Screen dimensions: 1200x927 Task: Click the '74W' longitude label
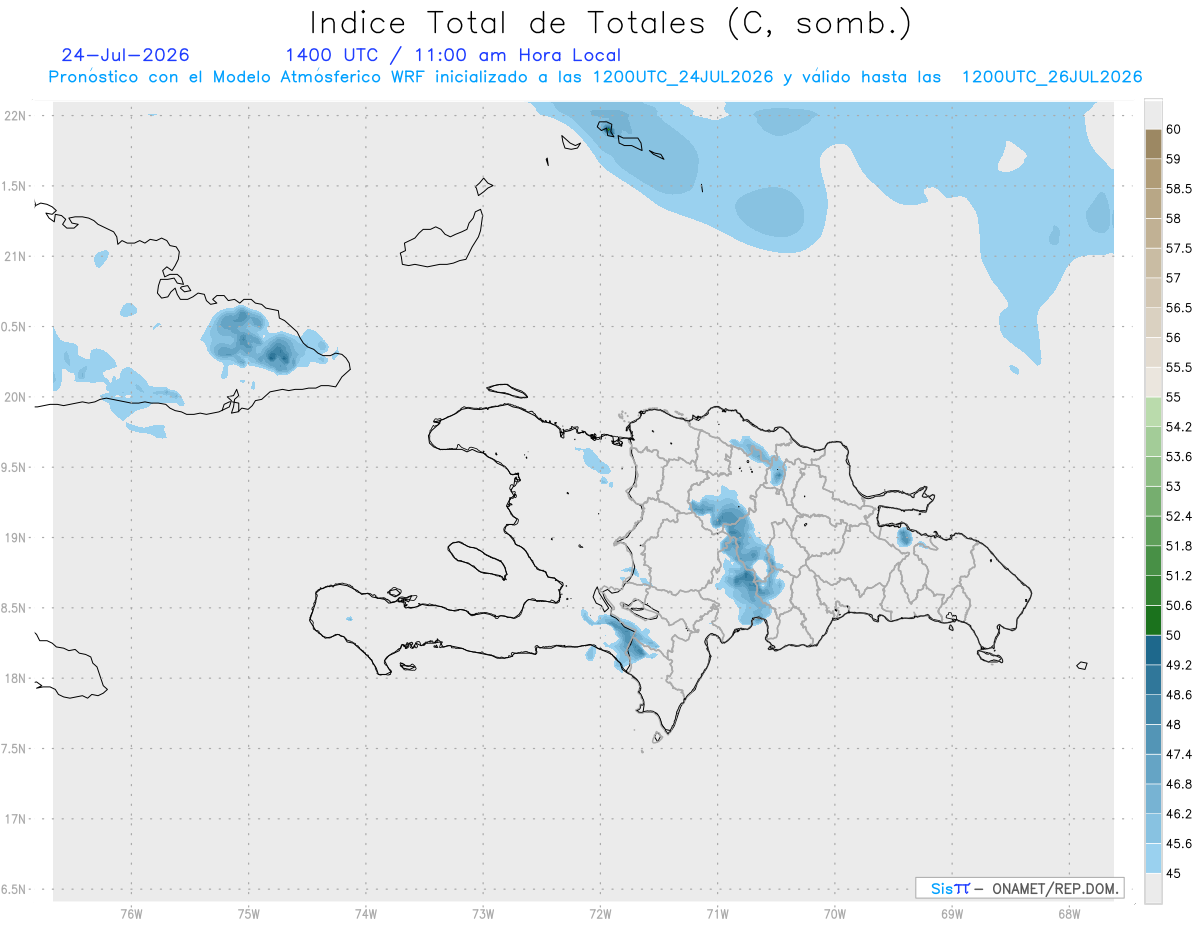(x=366, y=914)
